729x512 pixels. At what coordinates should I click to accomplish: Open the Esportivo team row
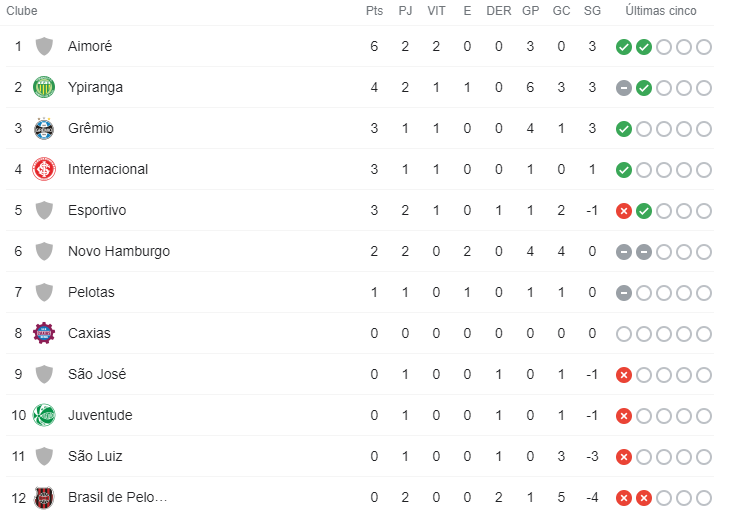(x=360, y=210)
